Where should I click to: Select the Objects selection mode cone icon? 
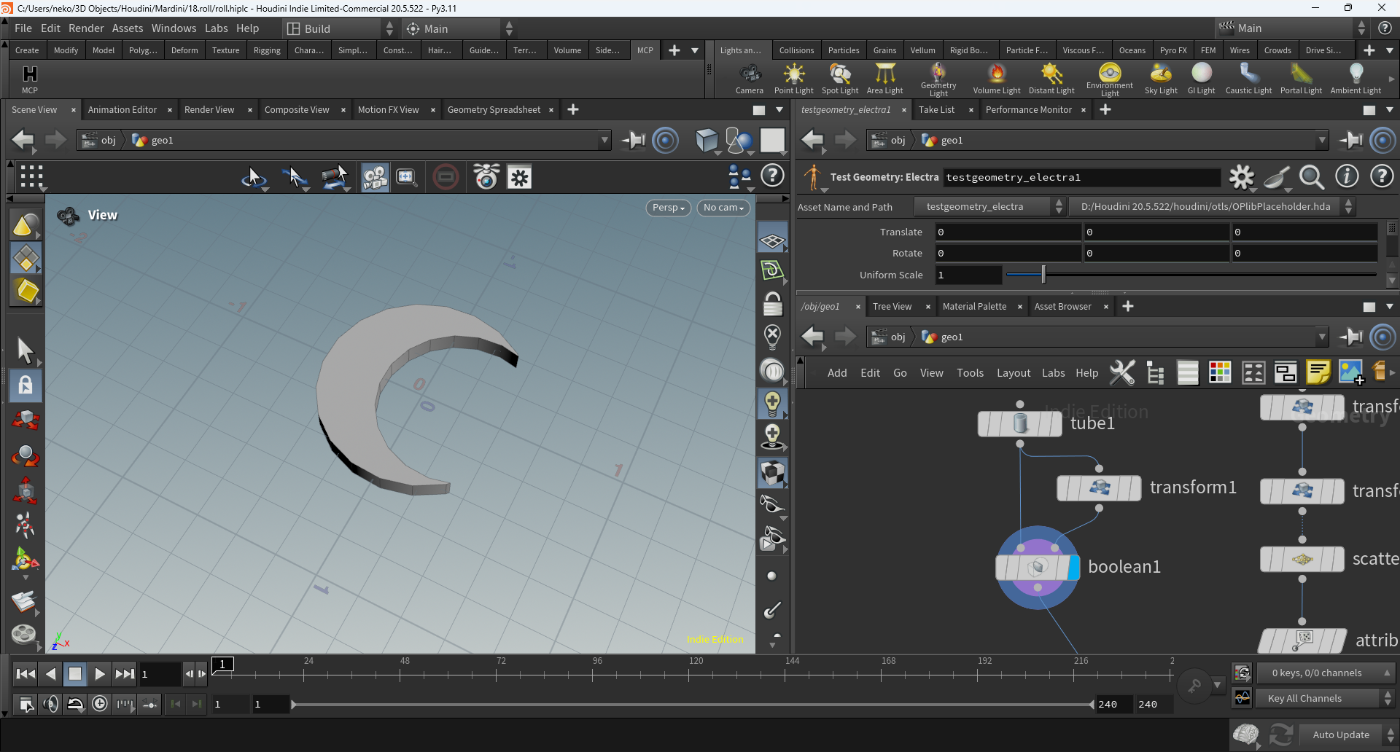(26, 226)
